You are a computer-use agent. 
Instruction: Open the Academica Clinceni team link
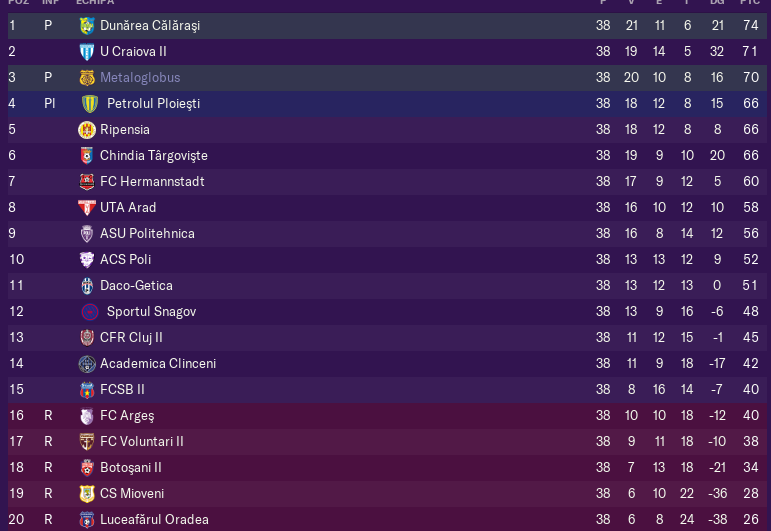(158, 364)
